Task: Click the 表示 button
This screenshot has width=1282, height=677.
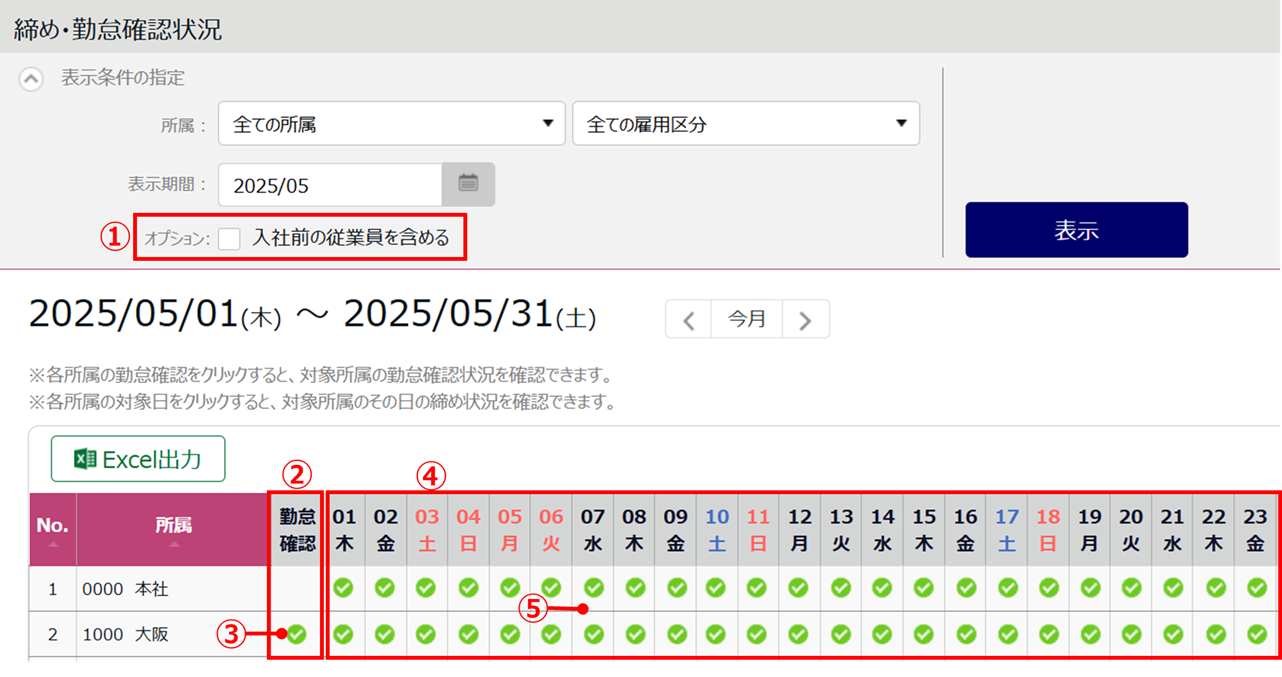Action: click(1076, 230)
